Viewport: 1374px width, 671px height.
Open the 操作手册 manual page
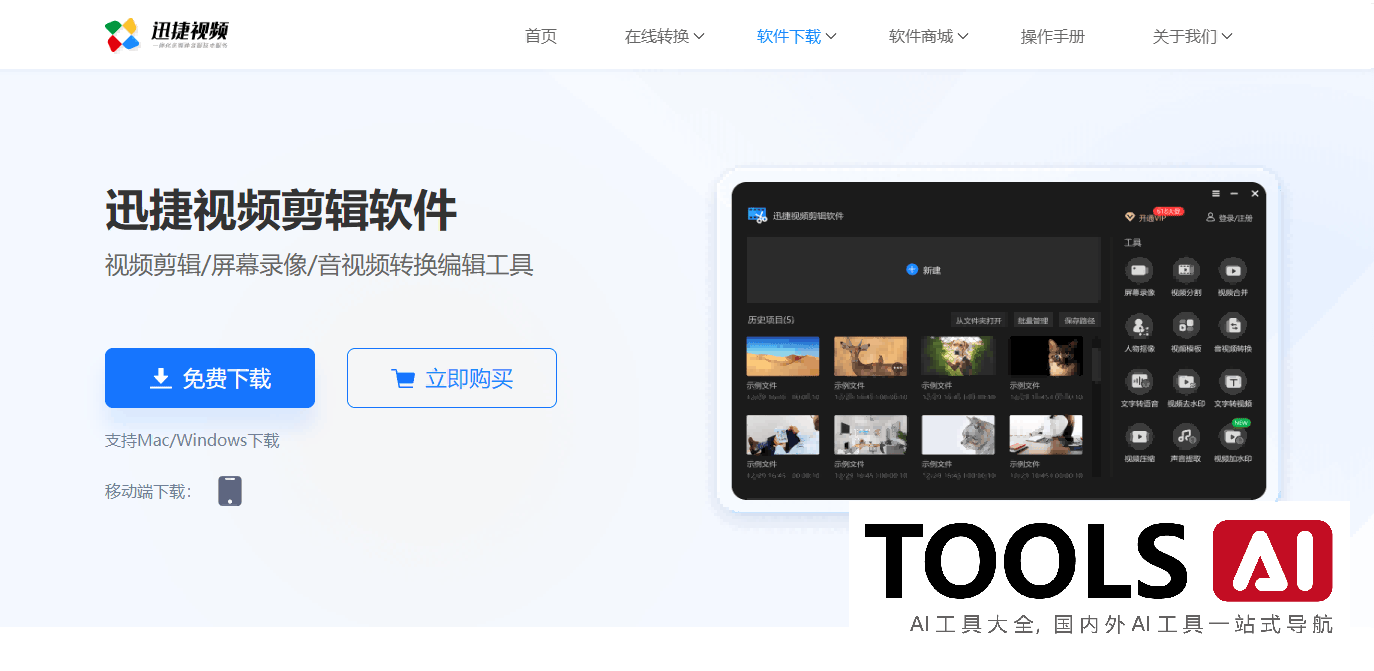point(1052,37)
